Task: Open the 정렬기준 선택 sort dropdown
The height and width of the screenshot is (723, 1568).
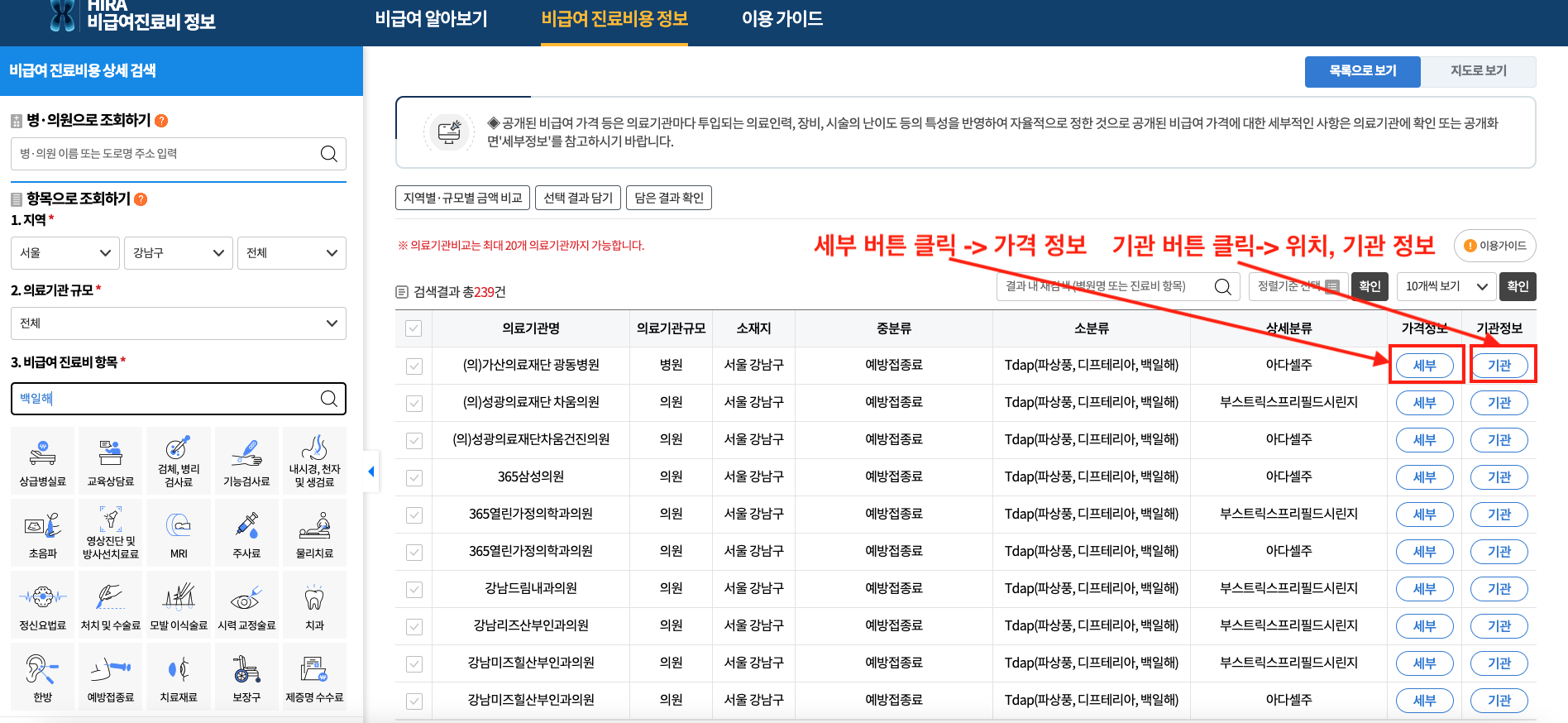Action: 1298,286
